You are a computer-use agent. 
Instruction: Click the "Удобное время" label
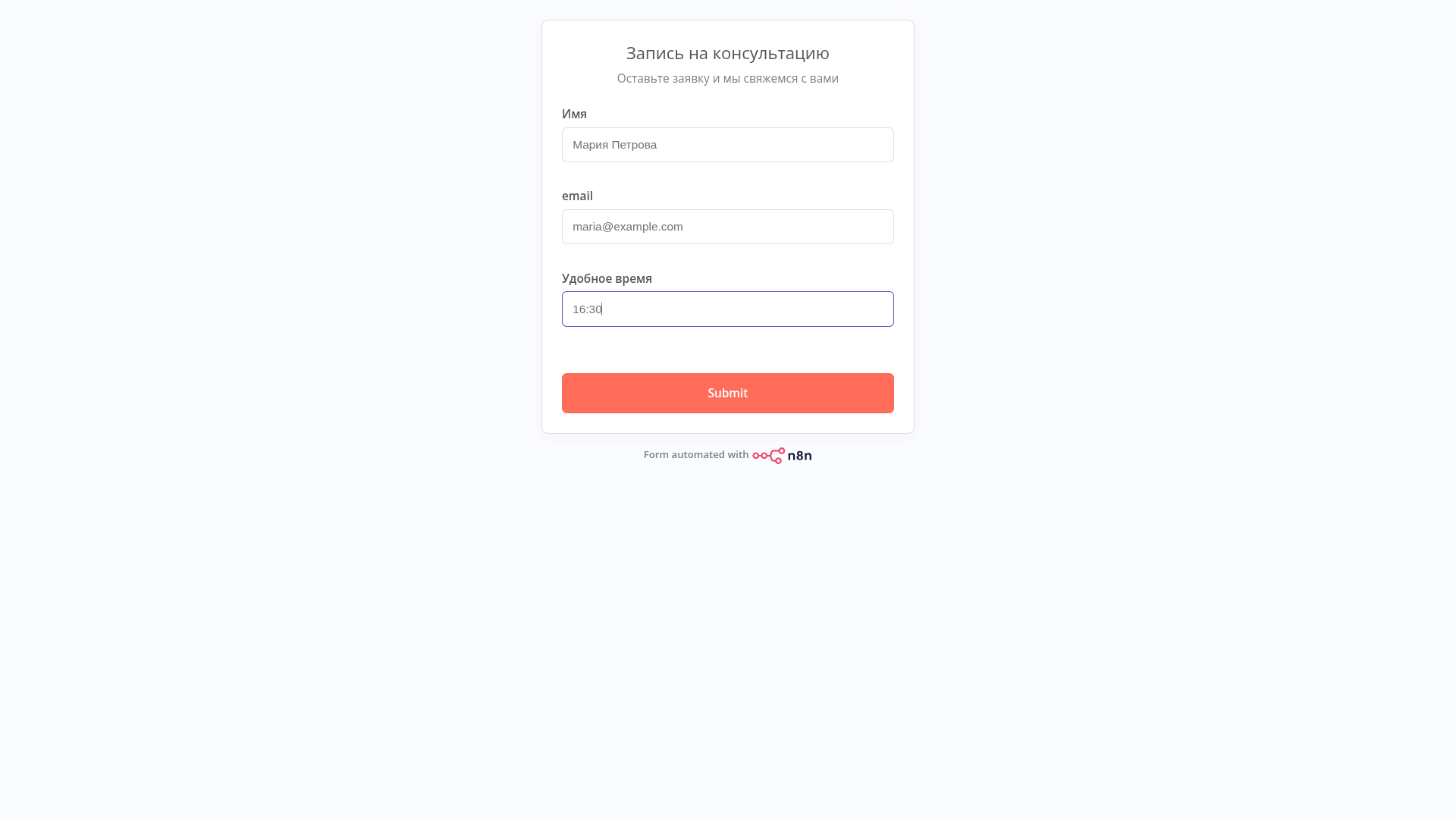point(607,278)
